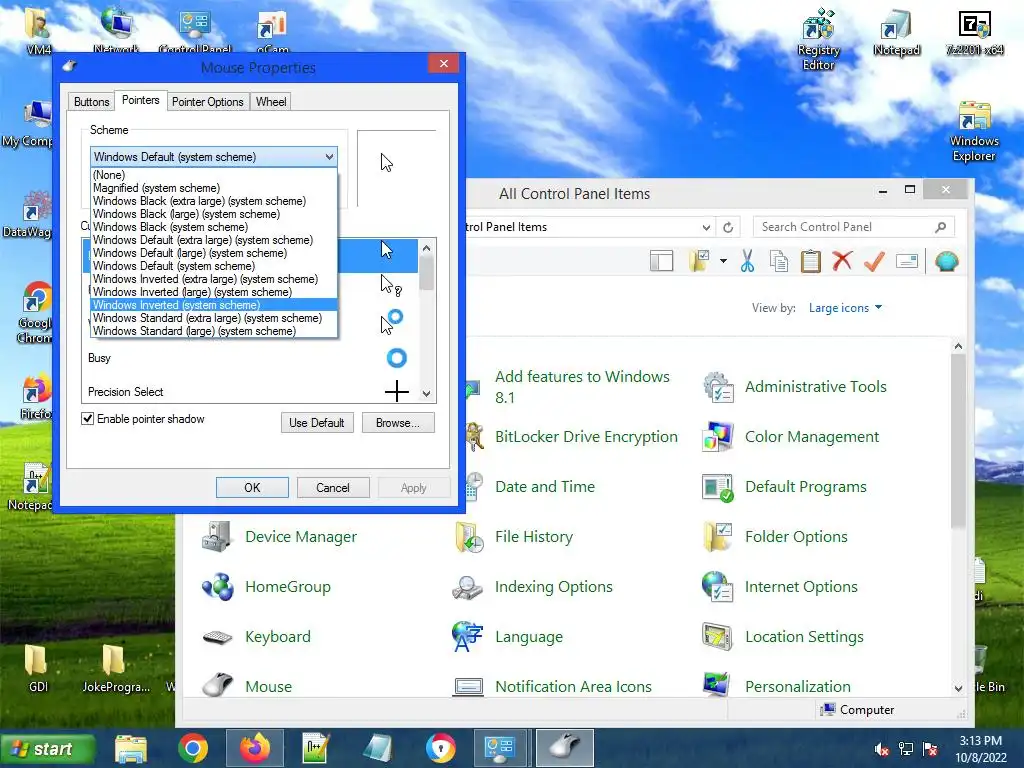Switch to the Pointer Options tab
This screenshot has height=768, width=1024.
click(x=208, y=102)
